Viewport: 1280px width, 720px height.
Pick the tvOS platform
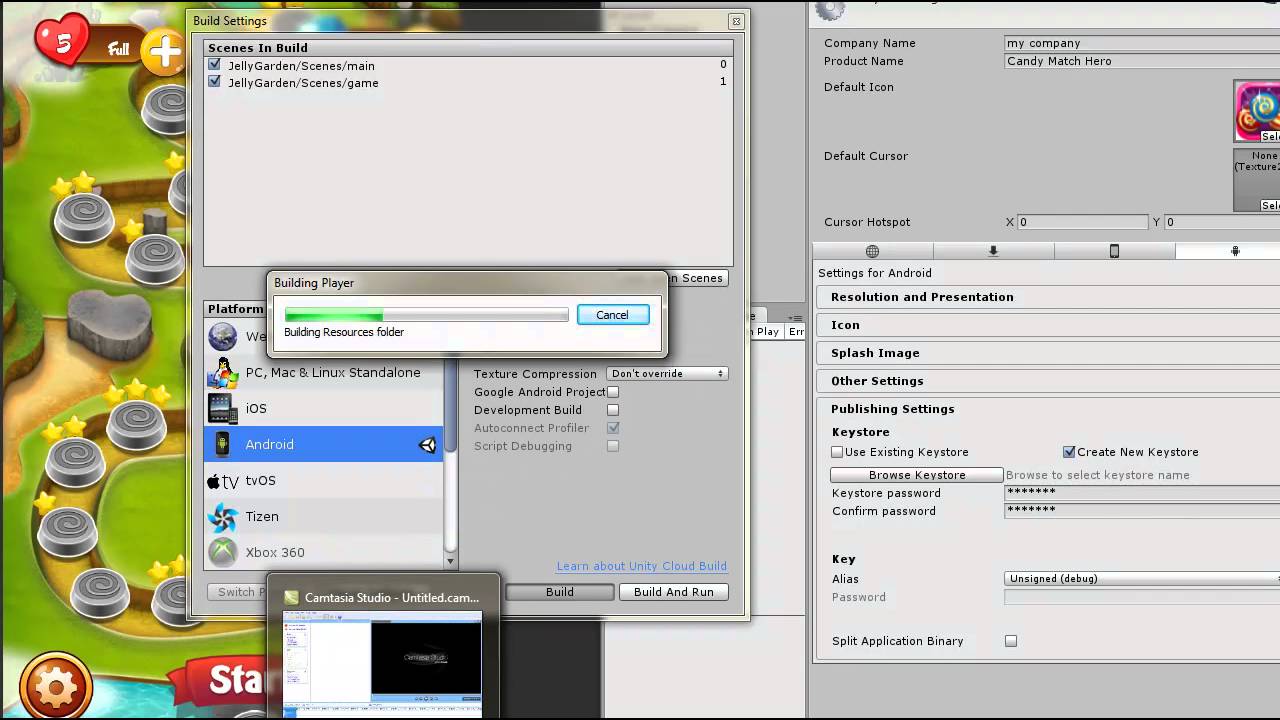point(323,480)
